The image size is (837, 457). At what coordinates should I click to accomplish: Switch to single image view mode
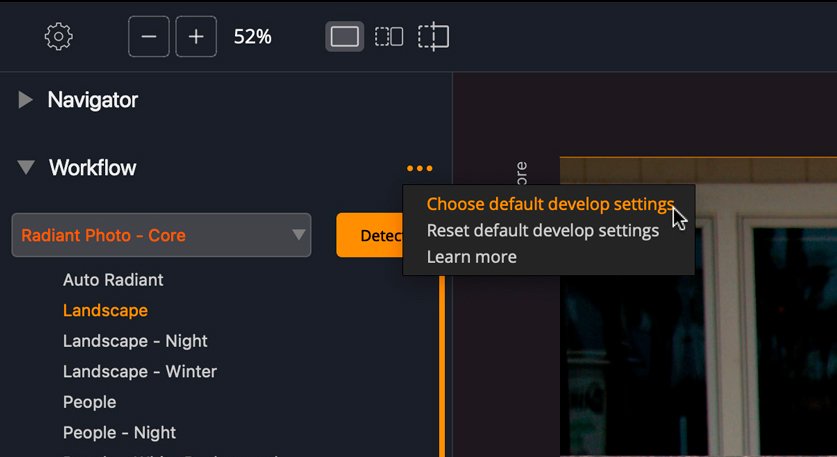click(344, 37)
